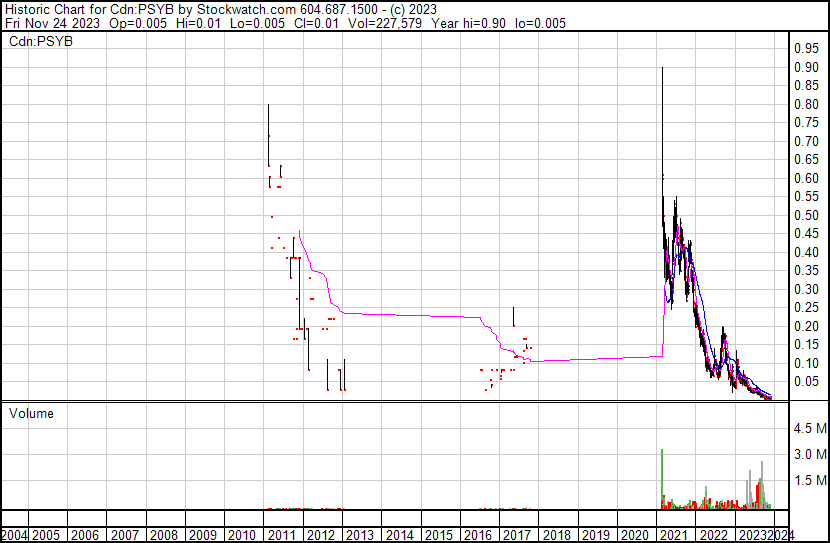Click the 2012 year label
The width and height of the screenshot is (830, 543).
point(320,535)
